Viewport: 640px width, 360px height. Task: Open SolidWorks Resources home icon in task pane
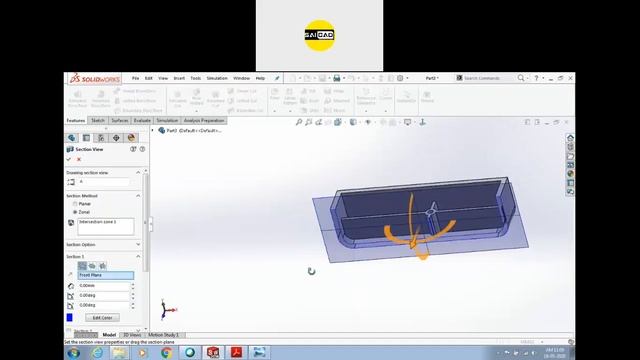click(x=570, y=138)
